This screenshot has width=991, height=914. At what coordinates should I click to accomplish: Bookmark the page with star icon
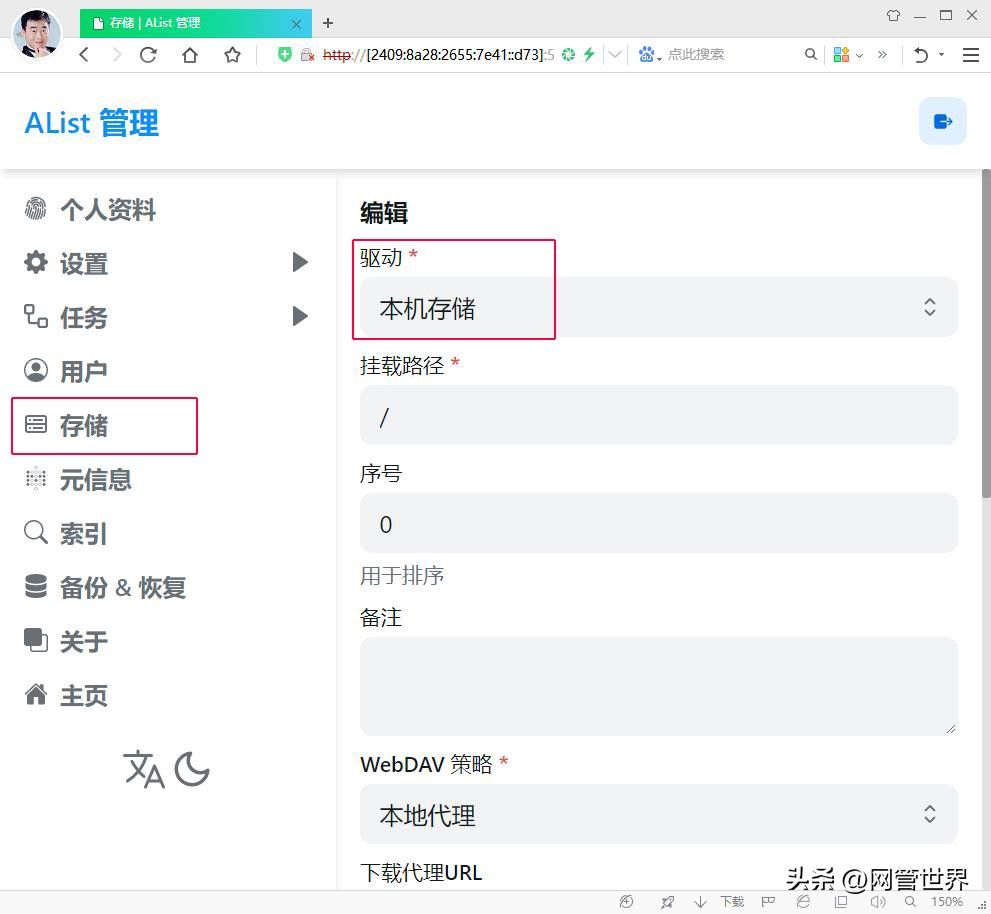point(233,55)
